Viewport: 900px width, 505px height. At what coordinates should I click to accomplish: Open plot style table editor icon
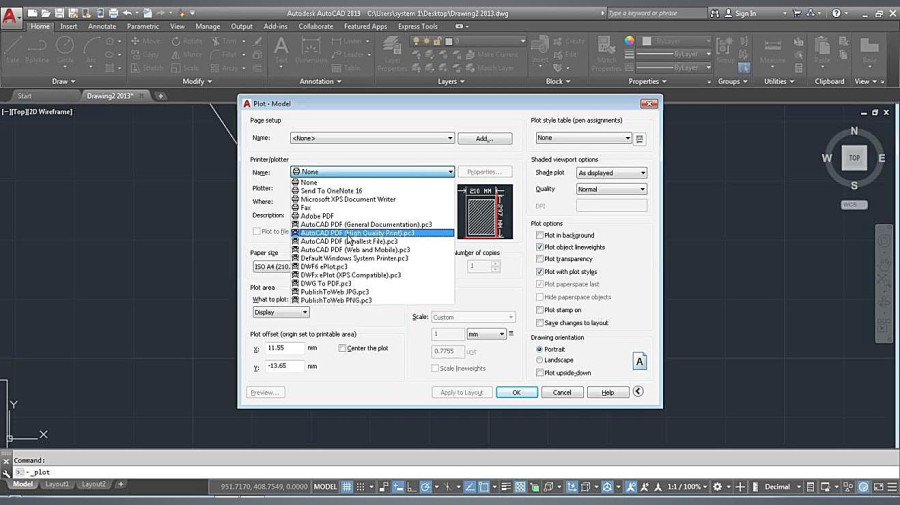[x=640, y=138]
